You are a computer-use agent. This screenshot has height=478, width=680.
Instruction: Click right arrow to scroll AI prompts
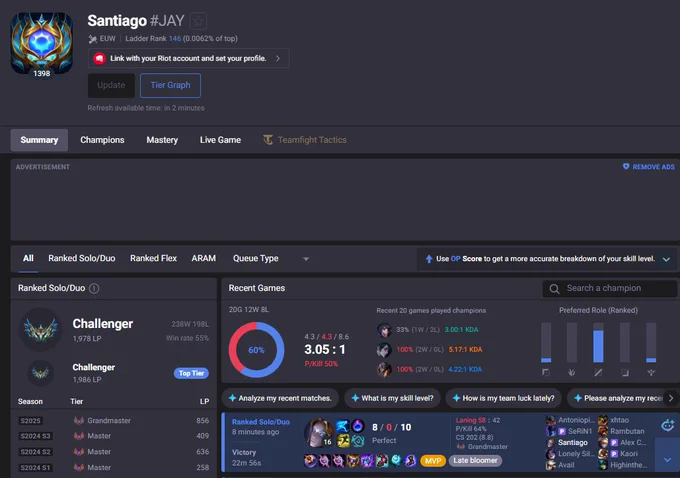point(671,398)
